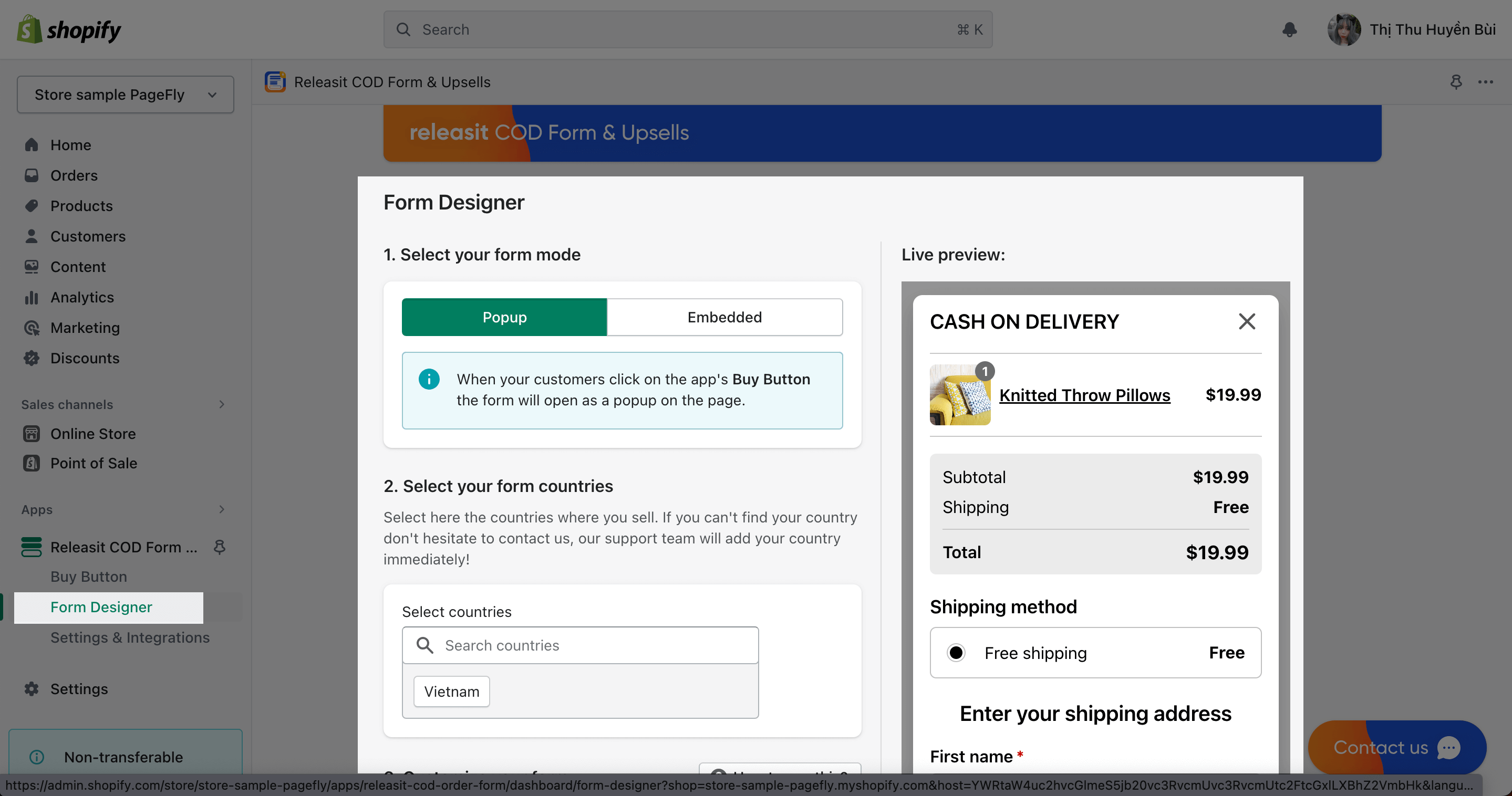This screenshot has width=1512, height=796.
Task: Click the Non-transferable notice banner
Action: click(x=126, y=753)
